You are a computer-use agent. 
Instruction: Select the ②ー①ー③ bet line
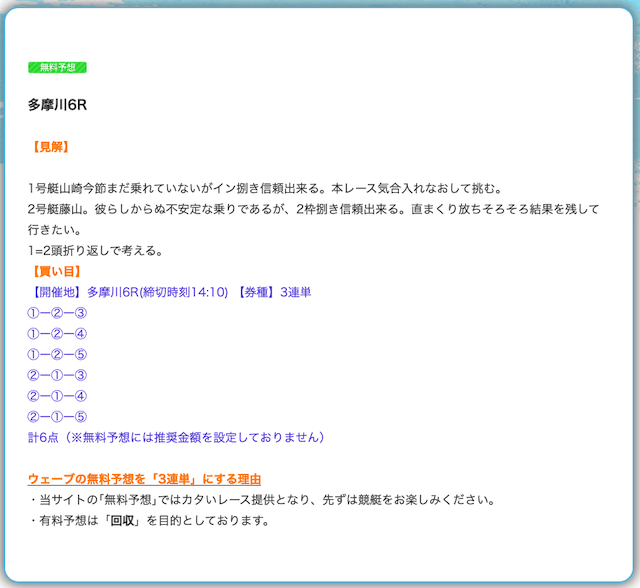click(57, 375)
